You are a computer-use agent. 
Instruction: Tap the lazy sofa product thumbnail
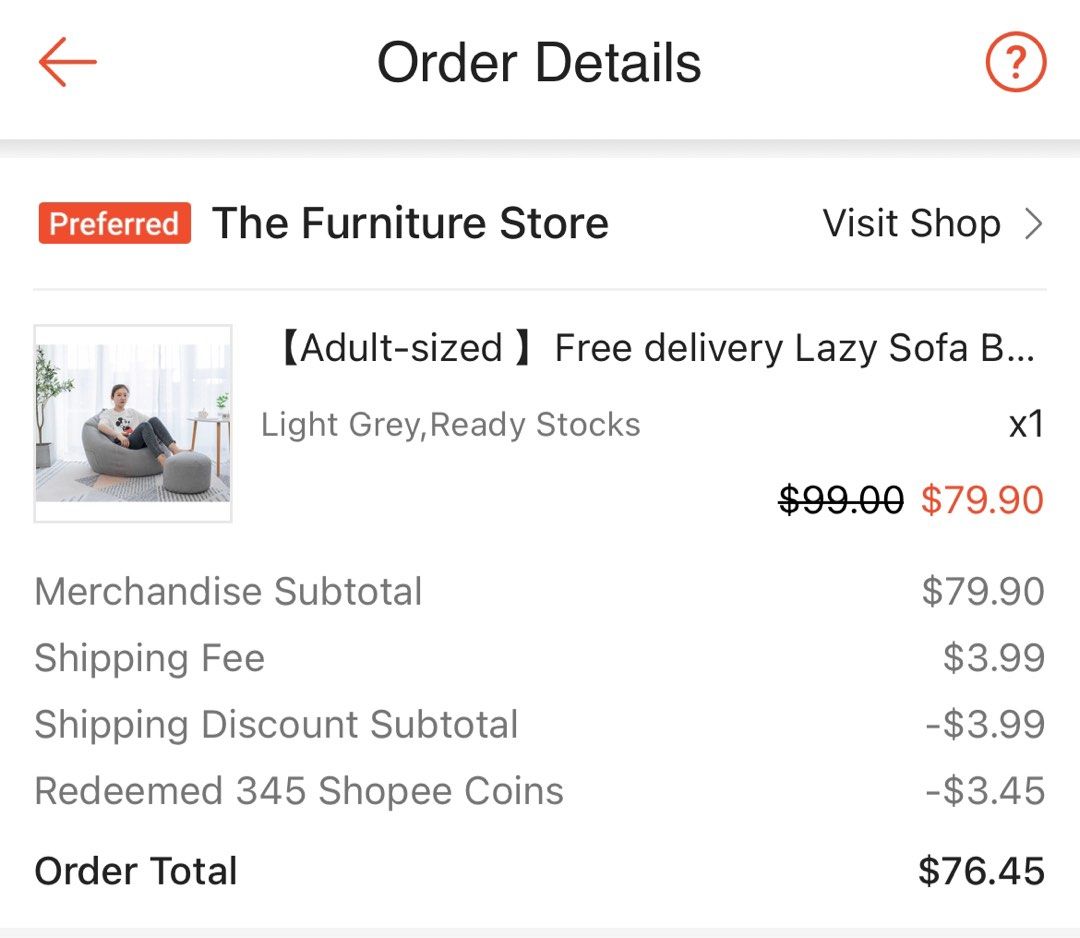[131, 421]
